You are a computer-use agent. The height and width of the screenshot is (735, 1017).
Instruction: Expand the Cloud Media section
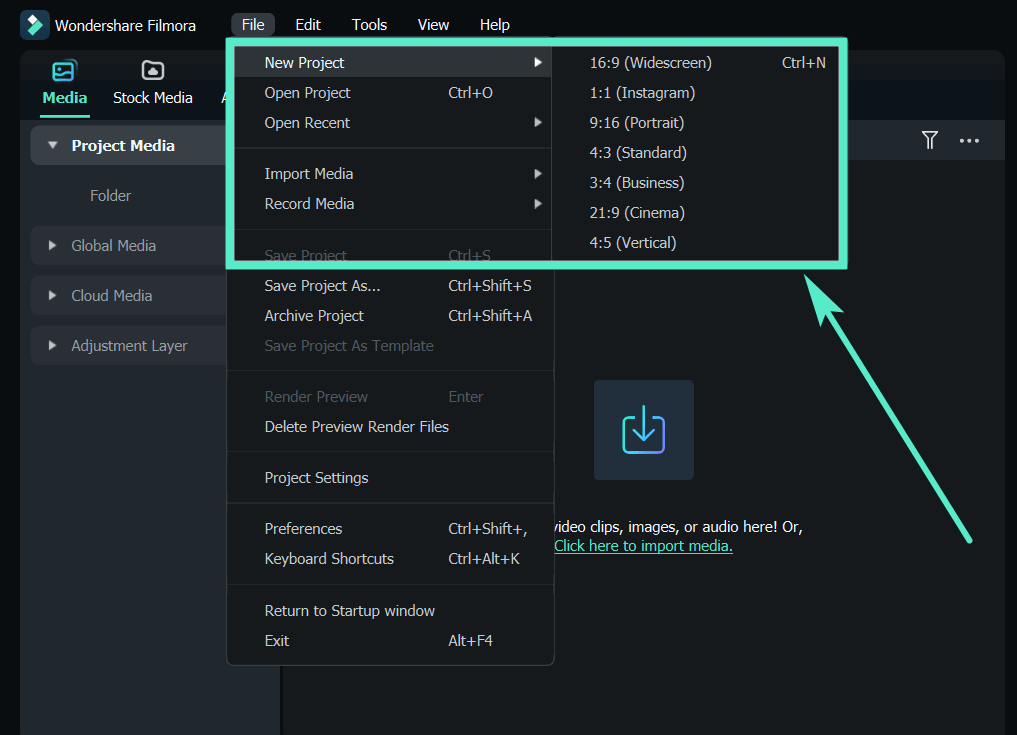pyautogui.click(x=53, y=295)
